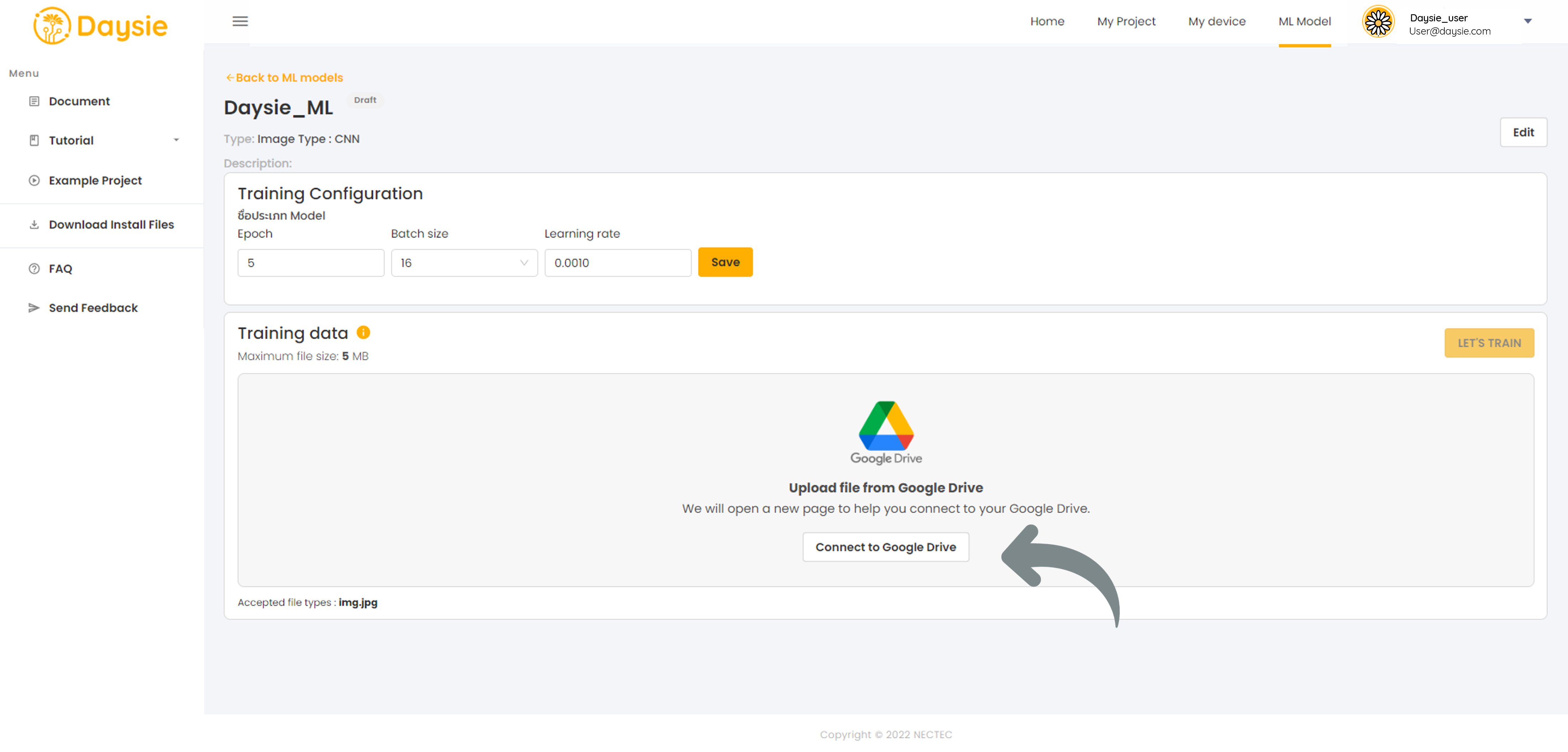Open the FAQ sidebar item
Image resolution: width=1568 pixels, height=752 pixels.
click(x=60, y=268)
